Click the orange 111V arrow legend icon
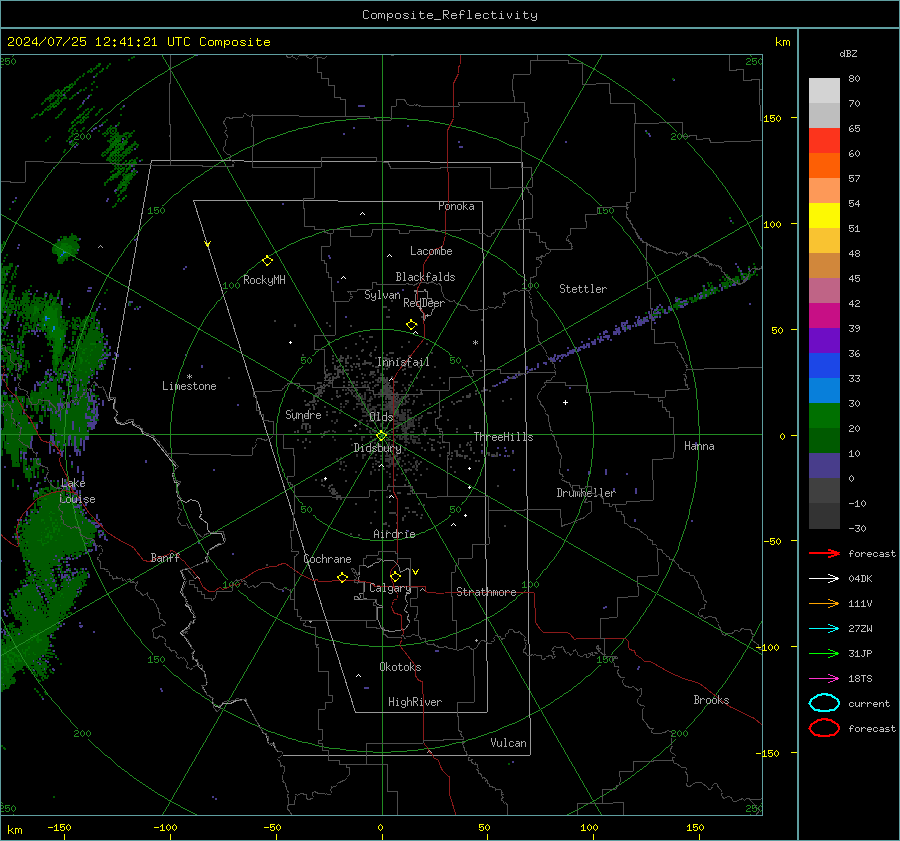 tap(824, 603)
